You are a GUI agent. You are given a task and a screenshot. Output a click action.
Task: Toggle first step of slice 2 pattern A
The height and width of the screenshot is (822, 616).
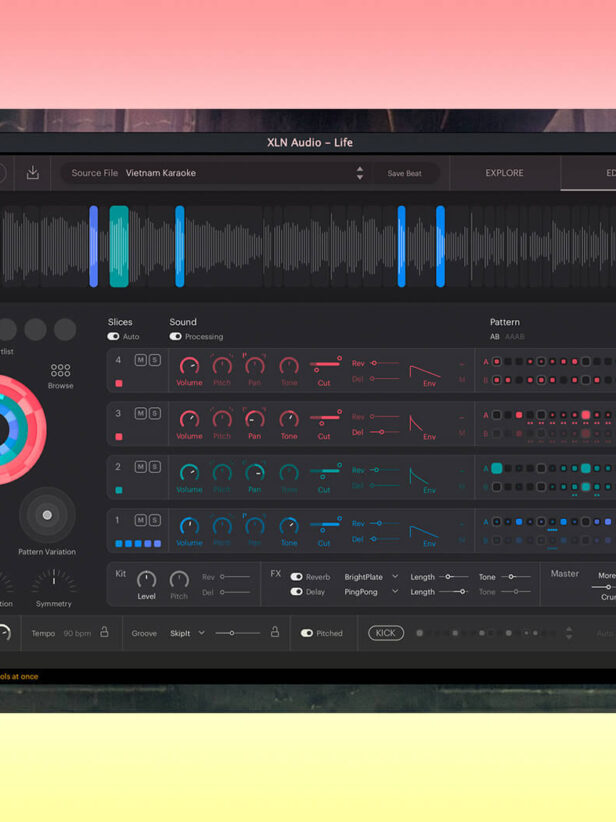coord(496,468)
